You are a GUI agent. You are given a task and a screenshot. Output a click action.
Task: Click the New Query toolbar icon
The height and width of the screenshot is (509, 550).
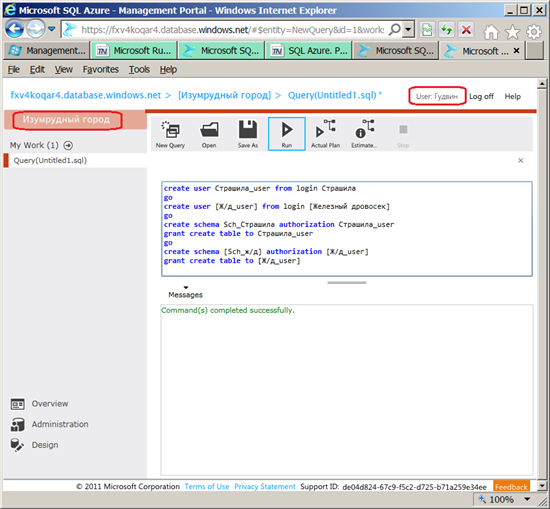170,134
